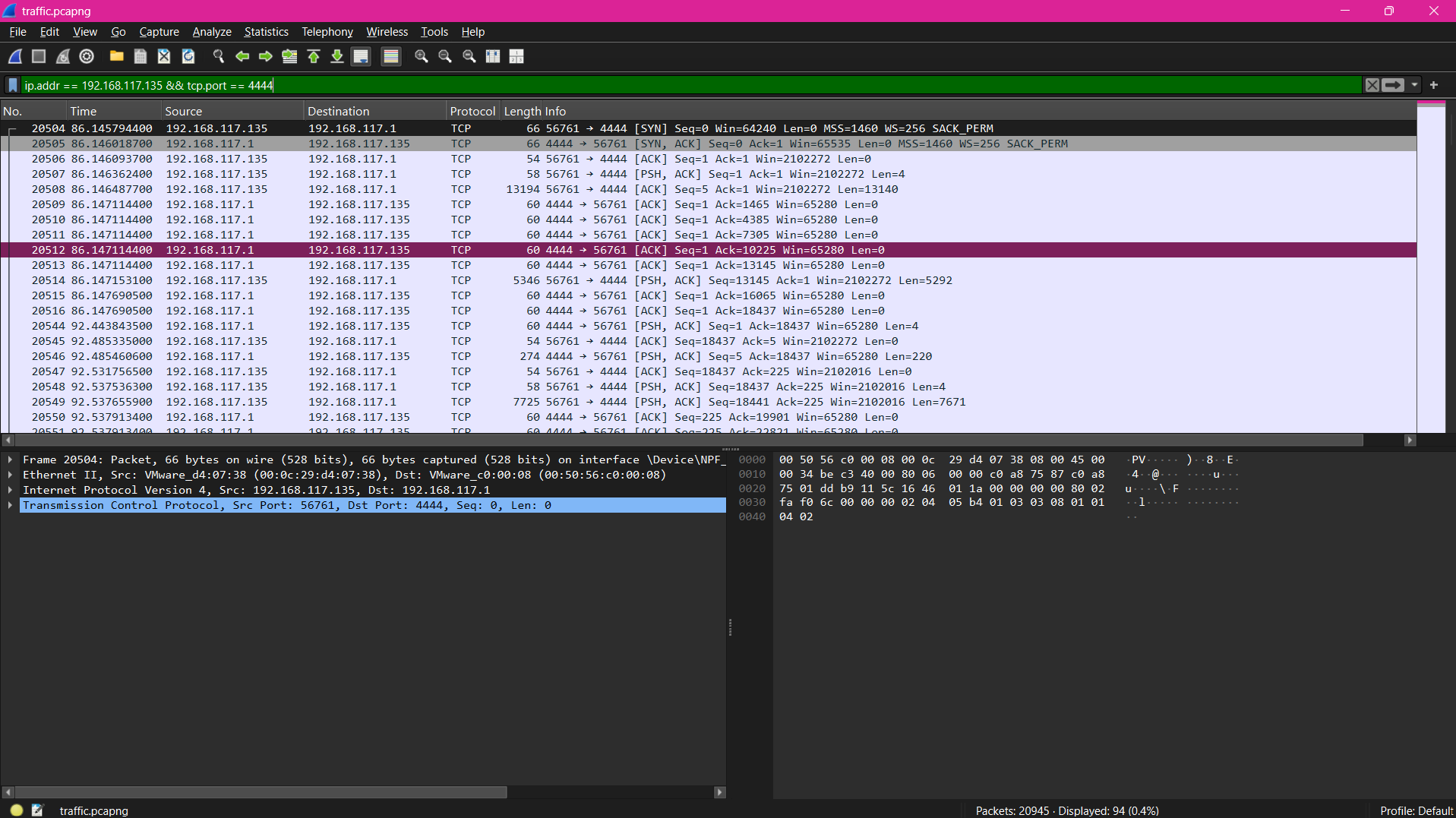This screenshot has width=1456, height=818.
Task: Close this capture file icon
Action: 164,56
